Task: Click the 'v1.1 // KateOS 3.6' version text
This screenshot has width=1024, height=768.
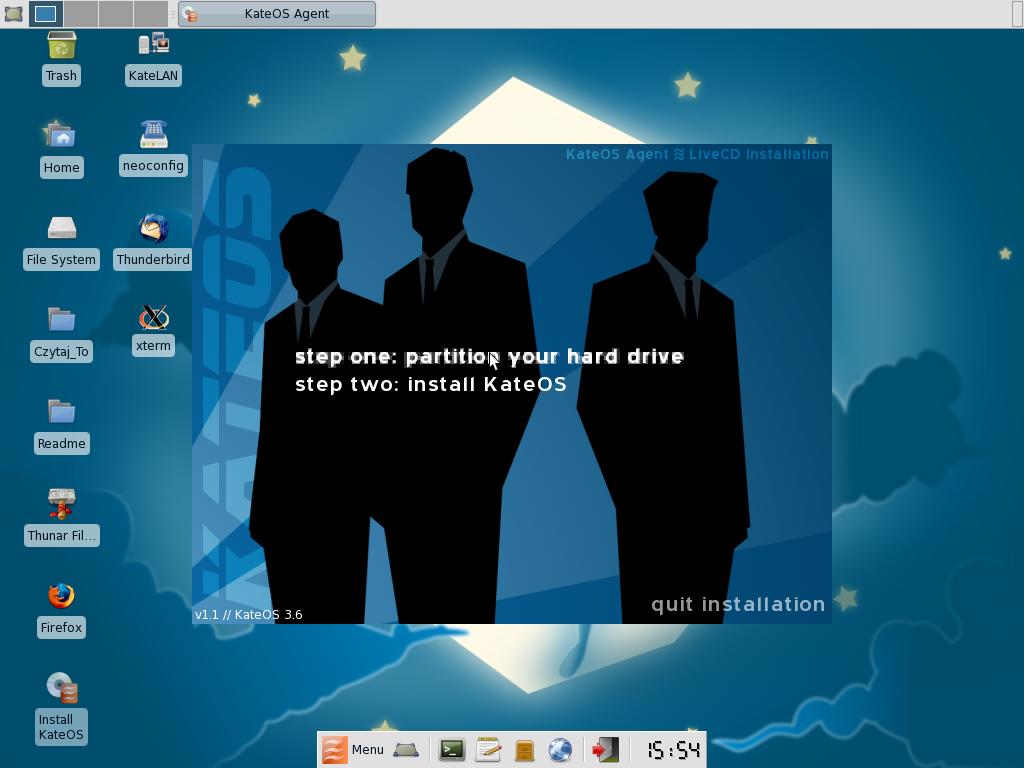Action: click(249, 615)
